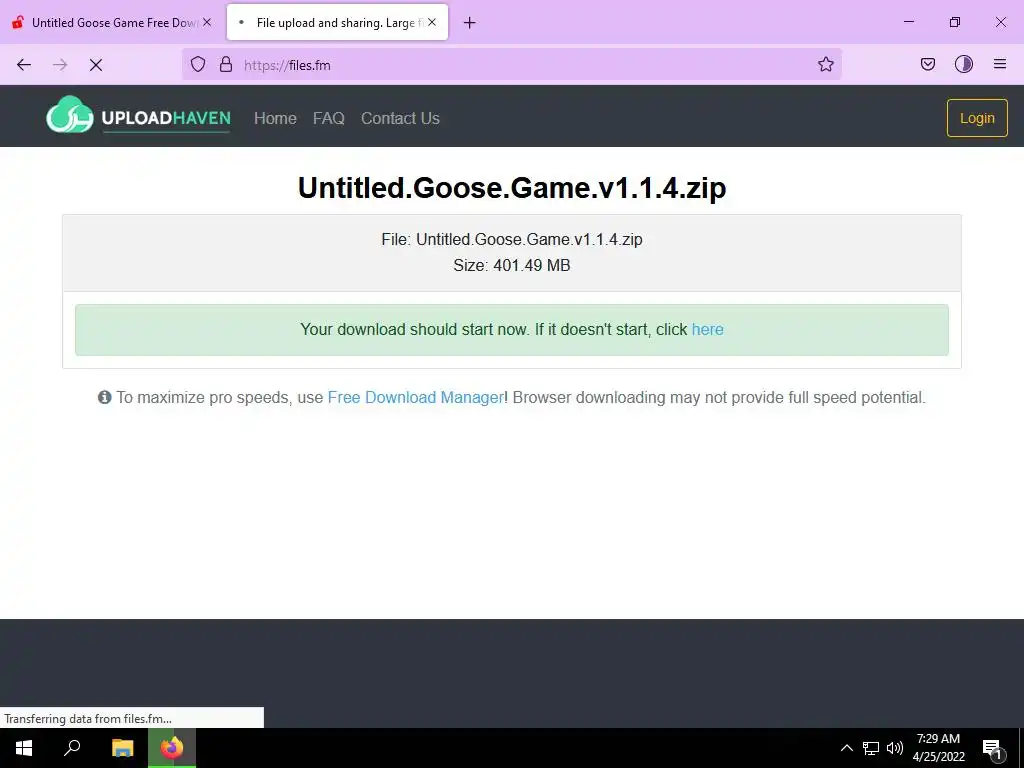Close the Untitled Goose Game tab
The image size is (1024, 768).
(207, 22)
